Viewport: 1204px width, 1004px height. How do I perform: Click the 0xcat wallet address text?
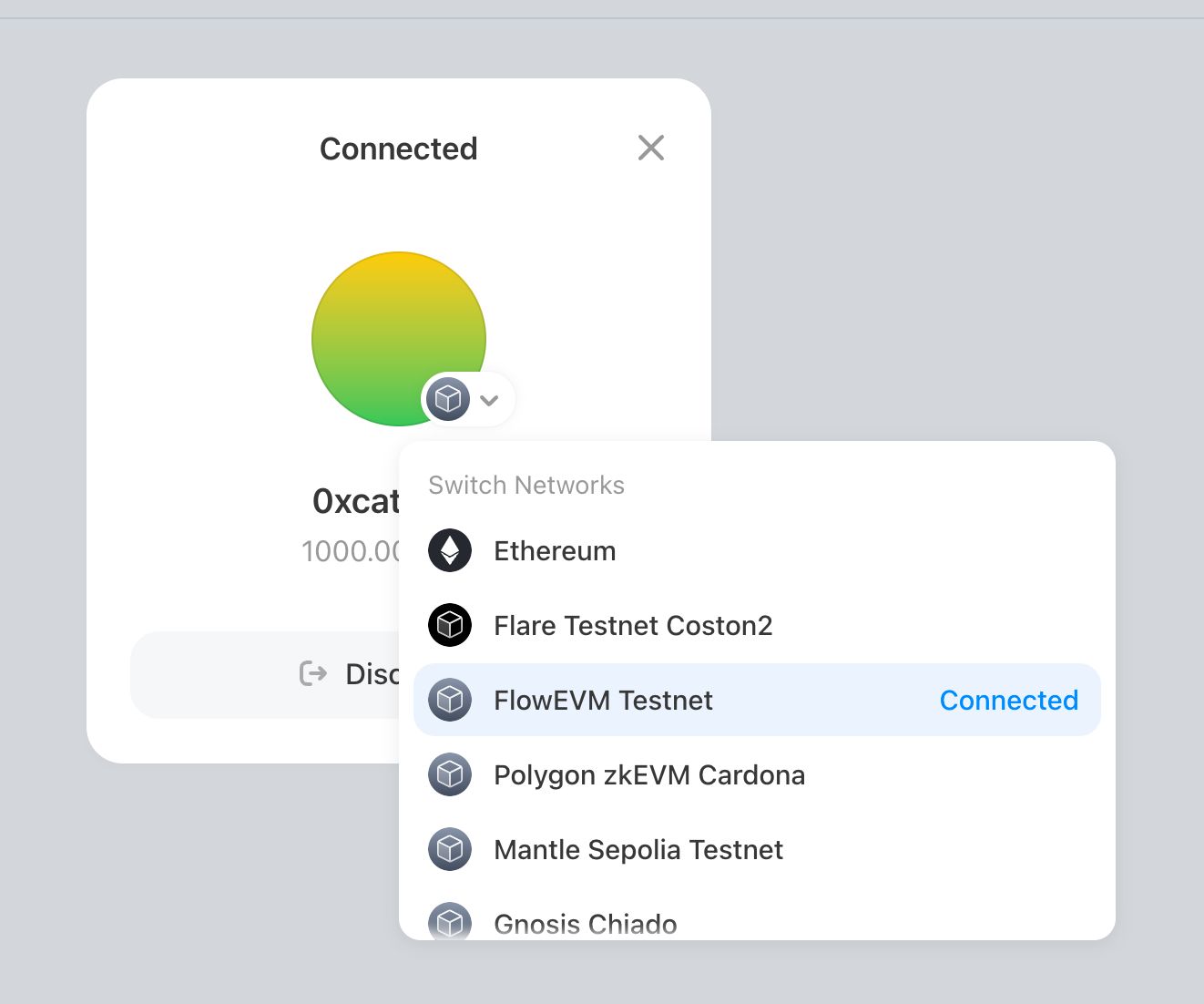click(x=355, y=501)
